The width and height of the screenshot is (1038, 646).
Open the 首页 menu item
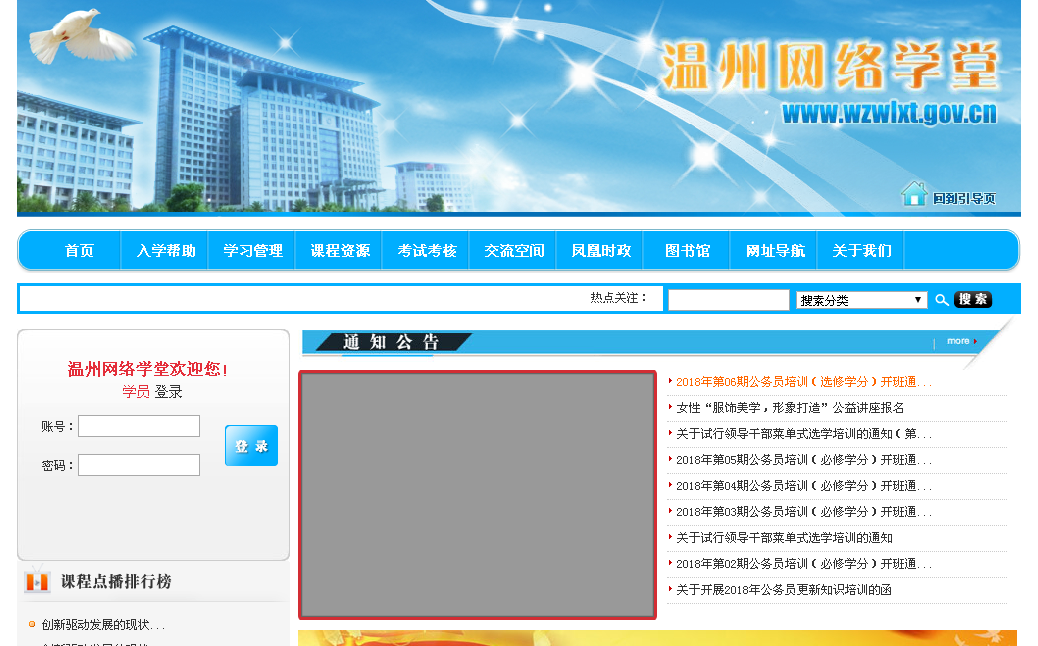(x=79, y=251)
